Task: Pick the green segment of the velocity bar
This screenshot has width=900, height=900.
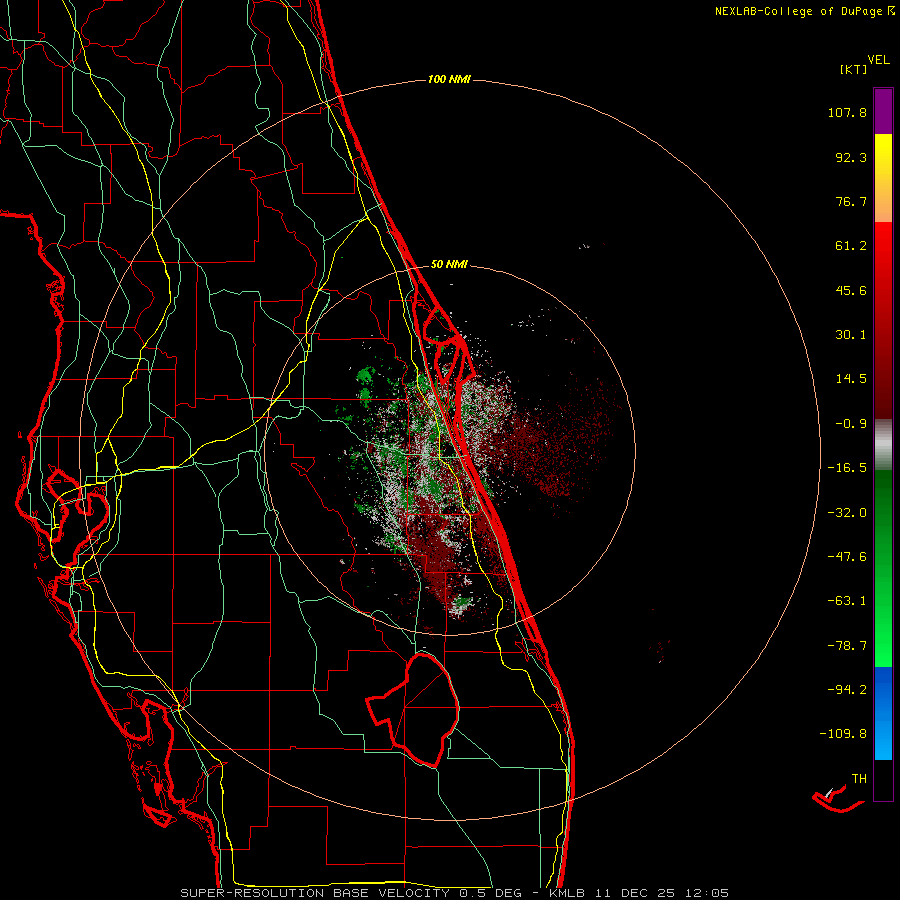Action: [883, 568]
